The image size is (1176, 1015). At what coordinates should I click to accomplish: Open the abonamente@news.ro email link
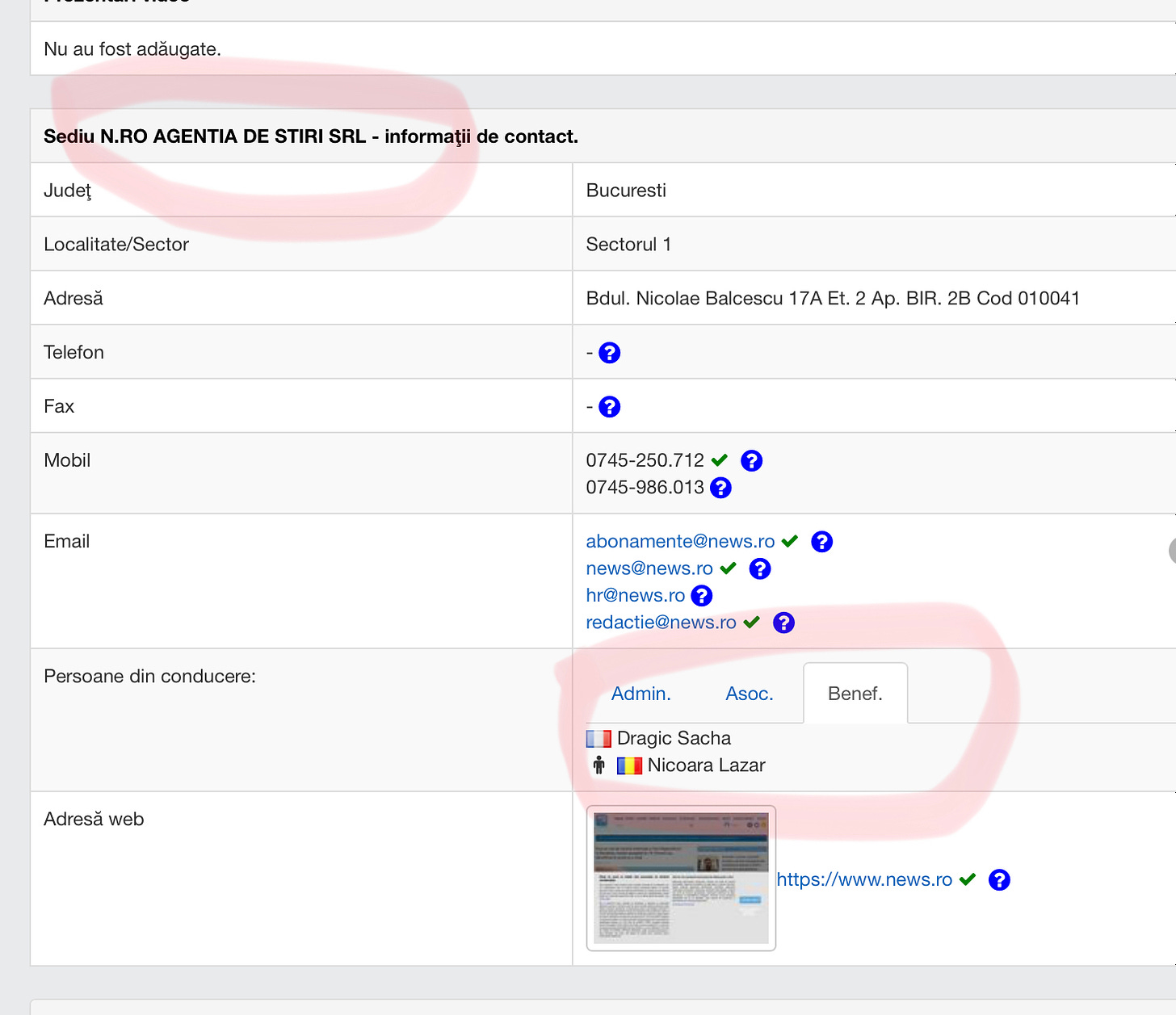(x=680, y=542)
